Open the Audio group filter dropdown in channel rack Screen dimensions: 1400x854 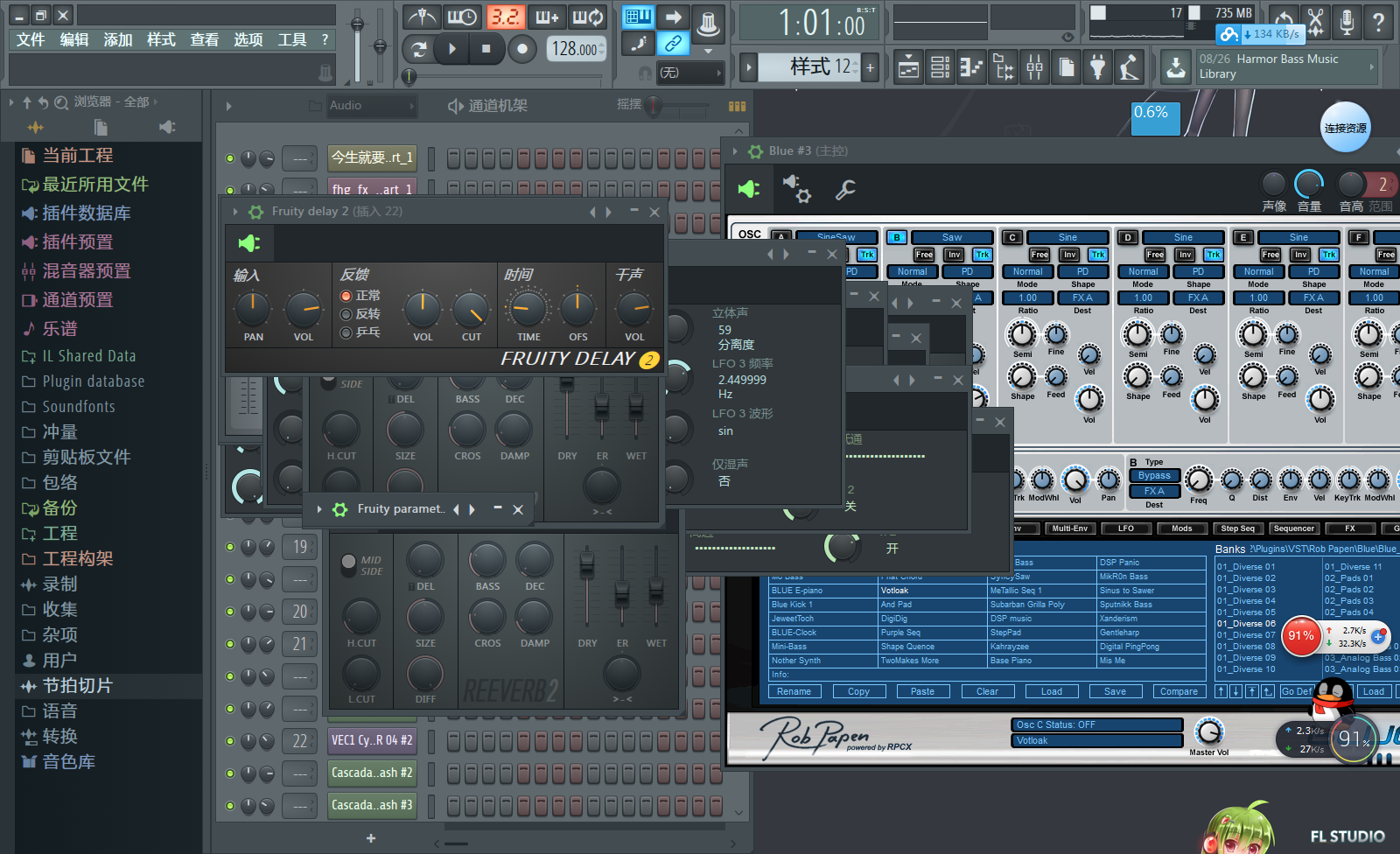click(x=371, y=106)
